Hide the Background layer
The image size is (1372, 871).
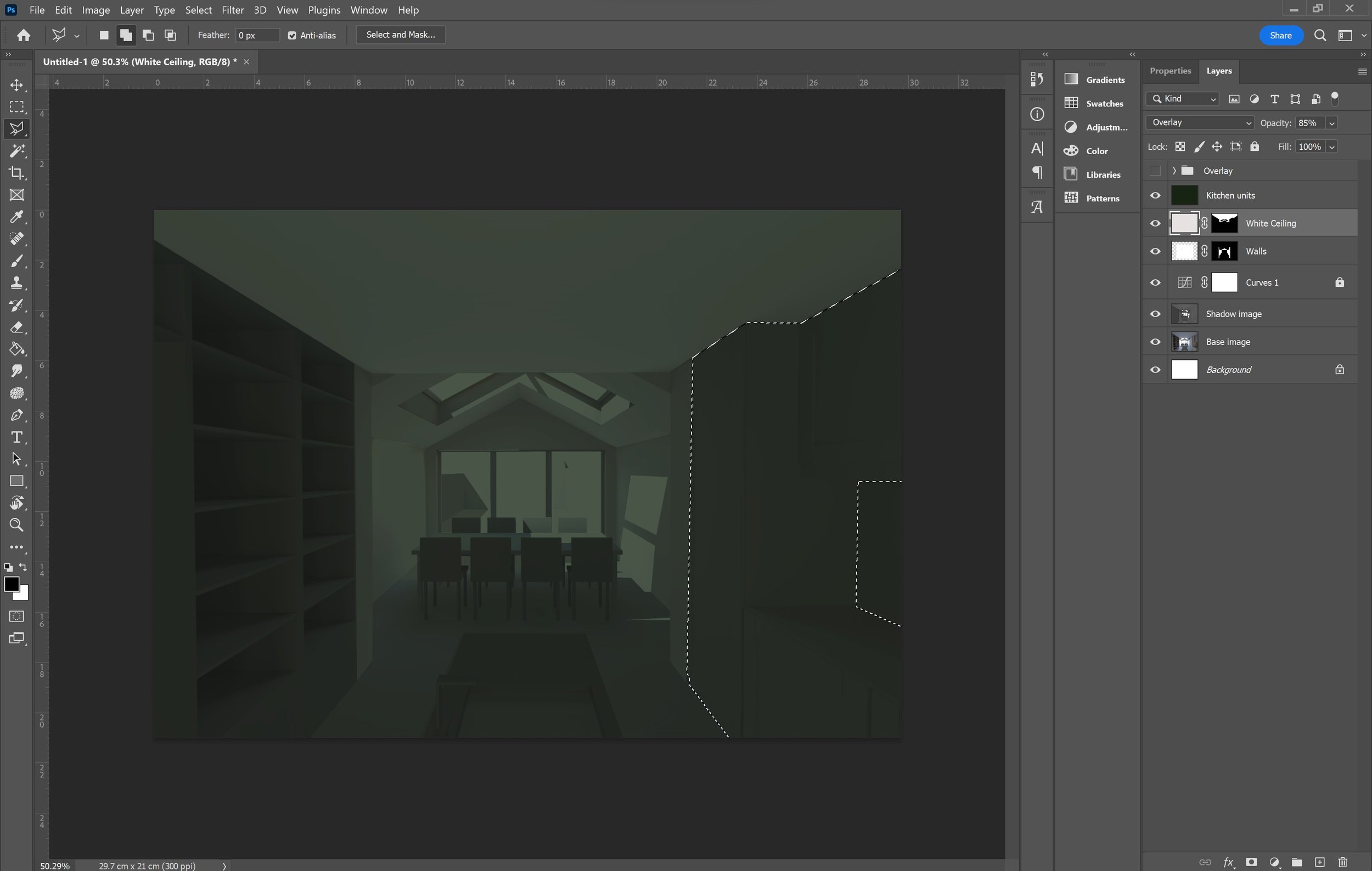click(x=1155, y=370)
